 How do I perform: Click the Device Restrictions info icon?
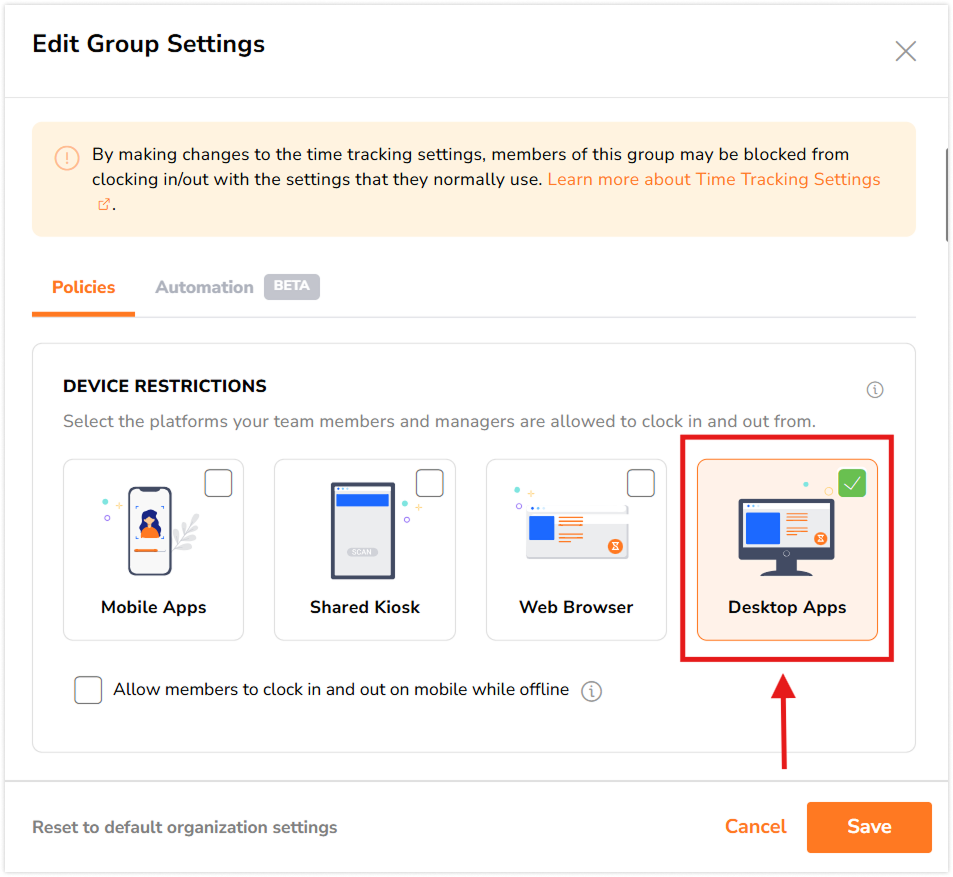[875, 390]
